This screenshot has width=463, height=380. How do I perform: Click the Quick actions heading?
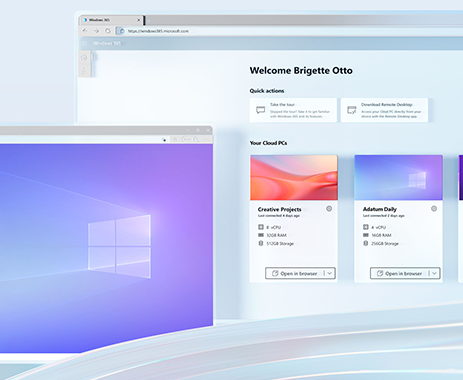tap(267, 91)
